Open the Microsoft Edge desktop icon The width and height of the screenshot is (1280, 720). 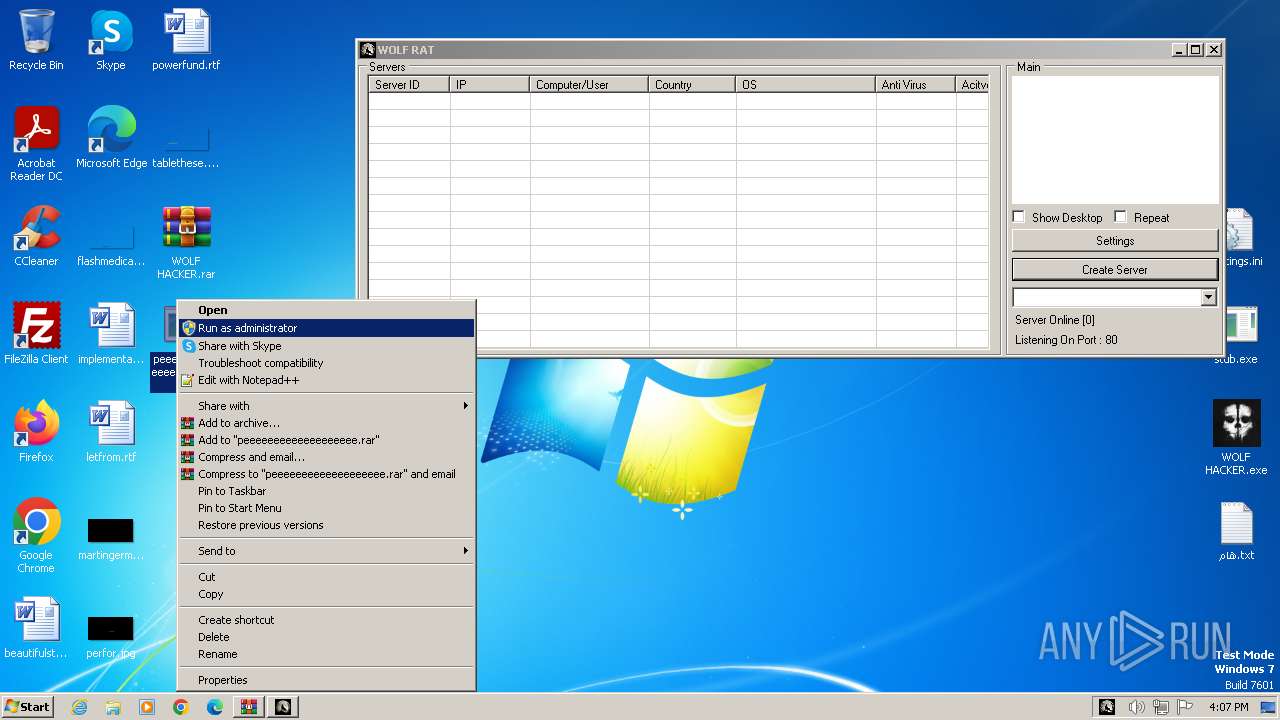tap(111, 138)
